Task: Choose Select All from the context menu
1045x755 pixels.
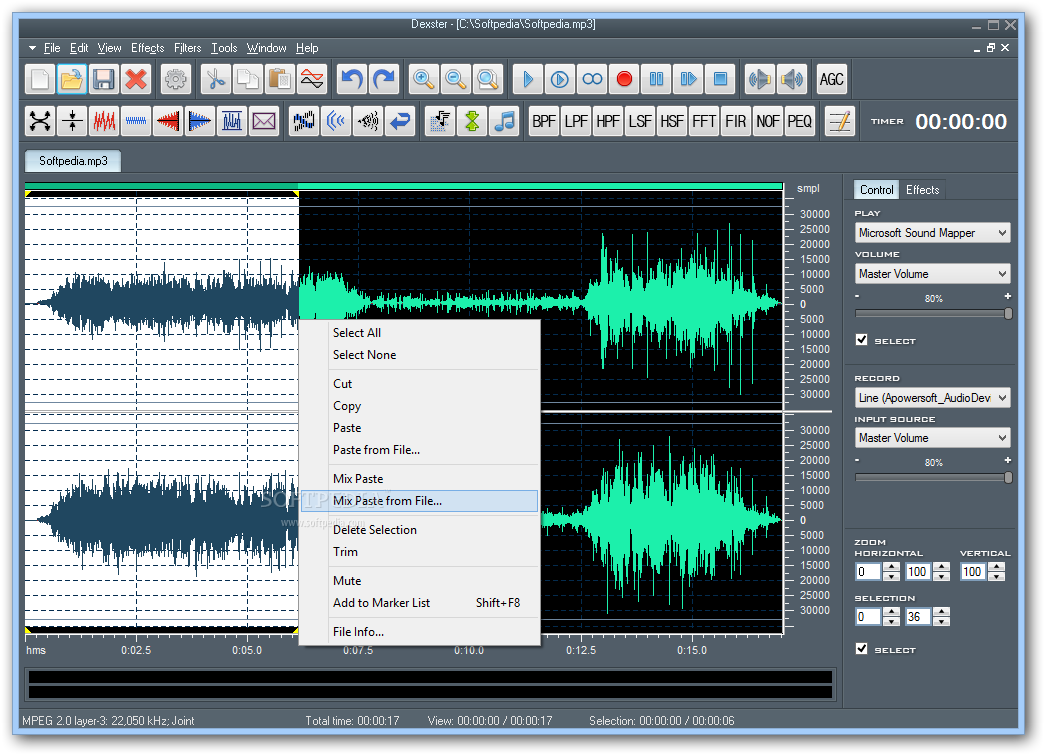Action: click(420, 333)
